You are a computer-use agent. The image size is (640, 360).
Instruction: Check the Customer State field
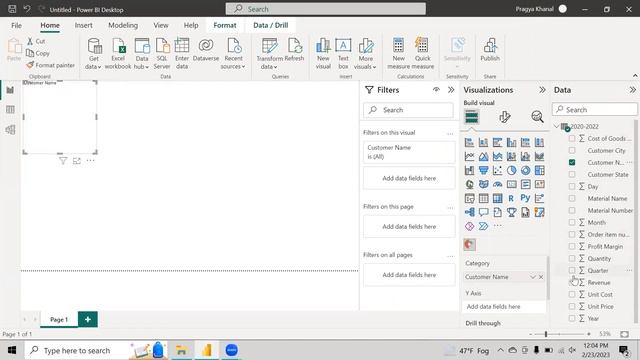tap(572, 174)
